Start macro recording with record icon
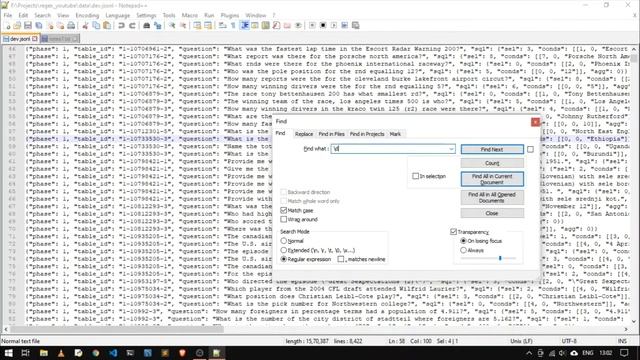640x360 pixels. [x=312, y=26]
